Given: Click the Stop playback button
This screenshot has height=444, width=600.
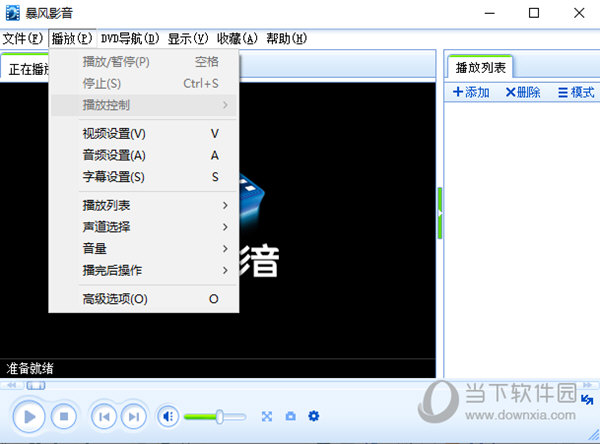Looking at the screenshot, I should pyautogui.click(x=64, y=416).
